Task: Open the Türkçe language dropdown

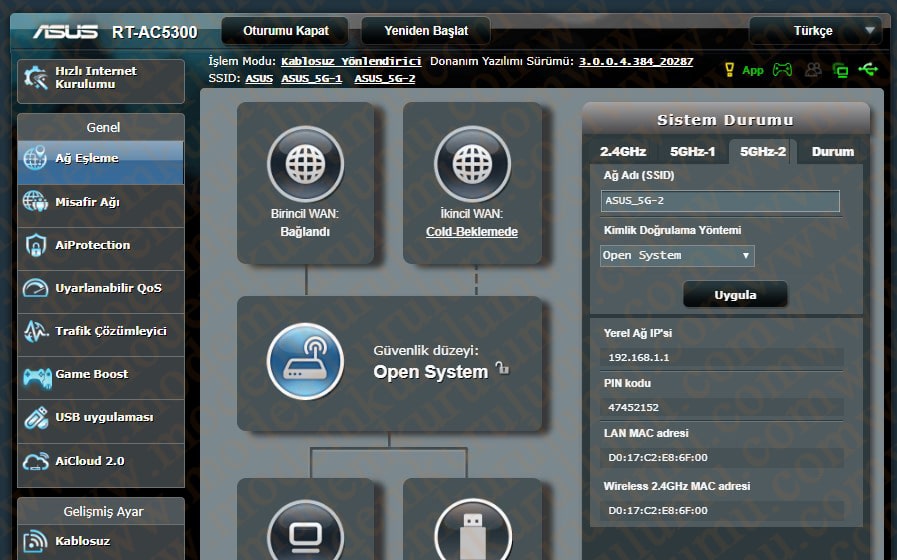Action: [816, 31]
